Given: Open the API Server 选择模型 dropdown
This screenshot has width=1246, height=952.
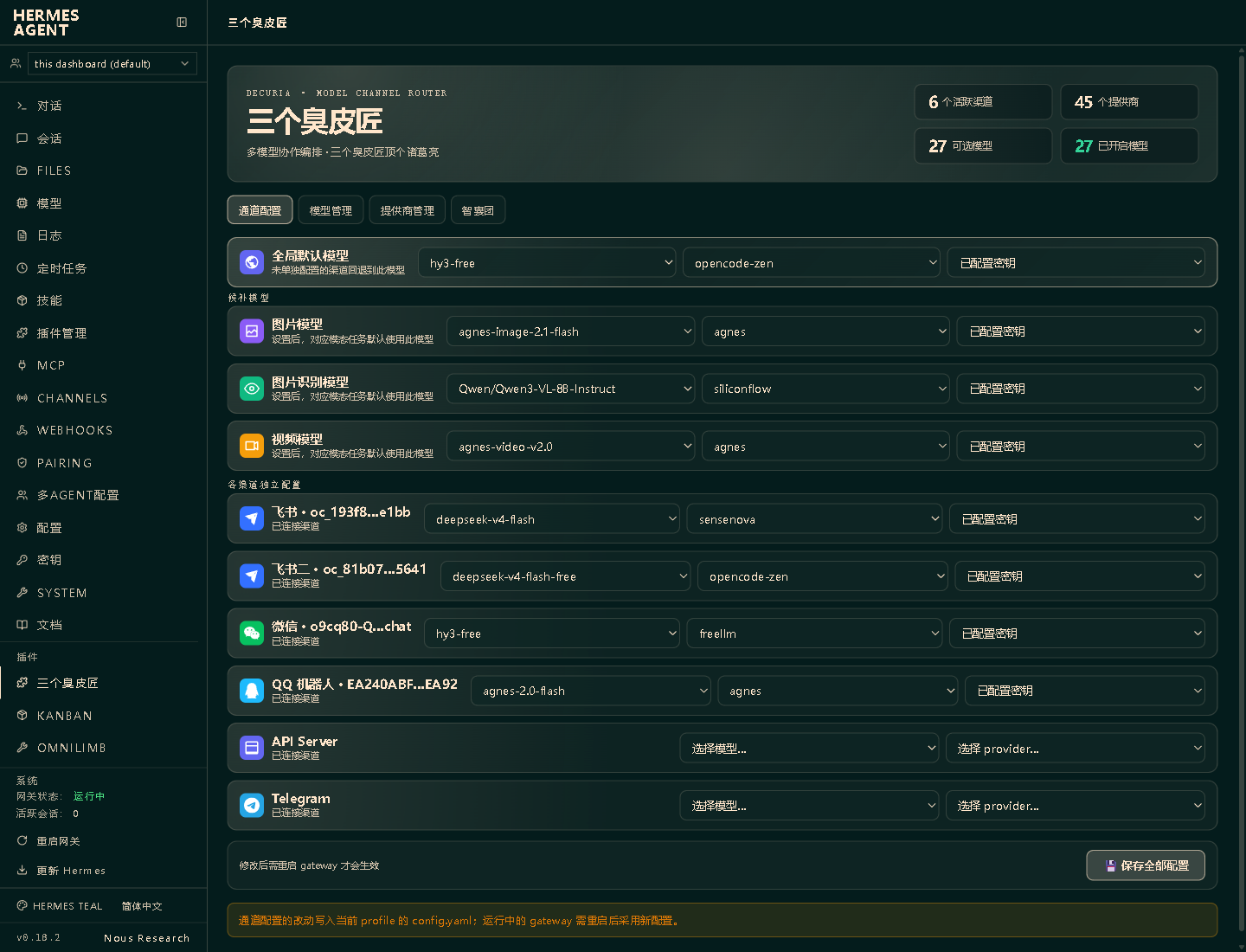Looking at the screenshot, I should (809, 749).
